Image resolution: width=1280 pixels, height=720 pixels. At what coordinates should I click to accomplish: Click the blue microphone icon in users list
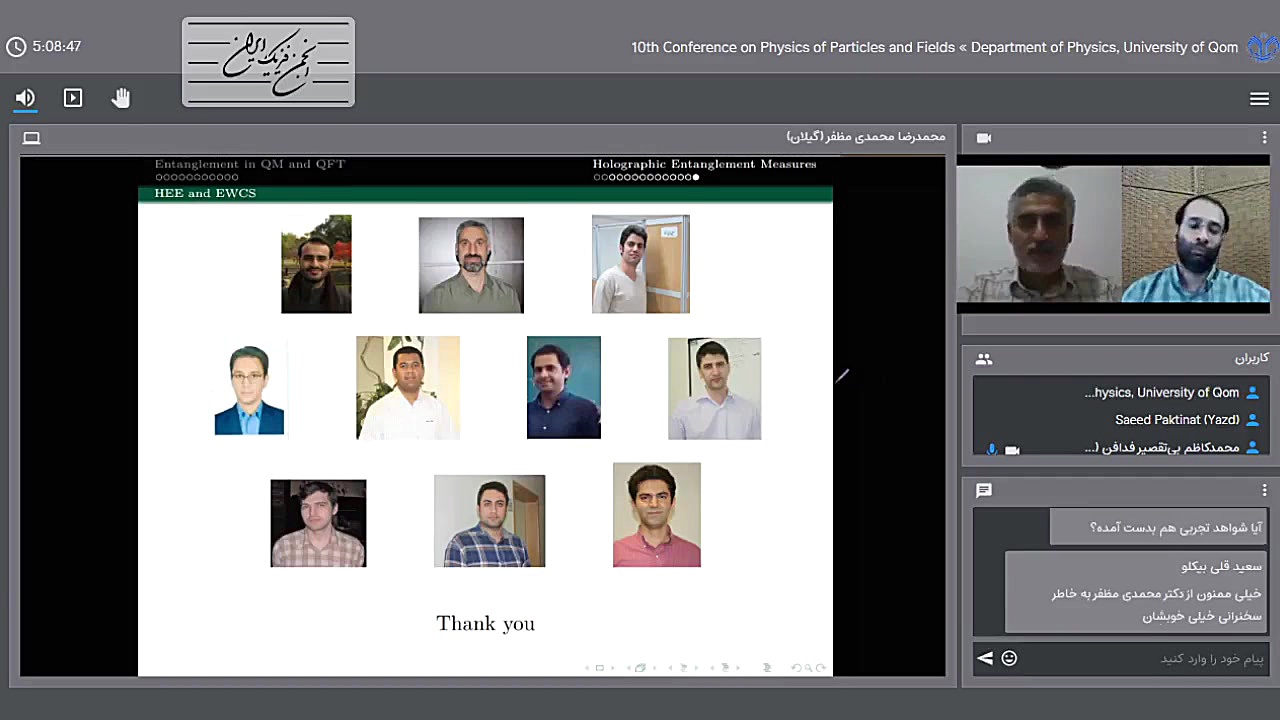(x=991, y=449)
